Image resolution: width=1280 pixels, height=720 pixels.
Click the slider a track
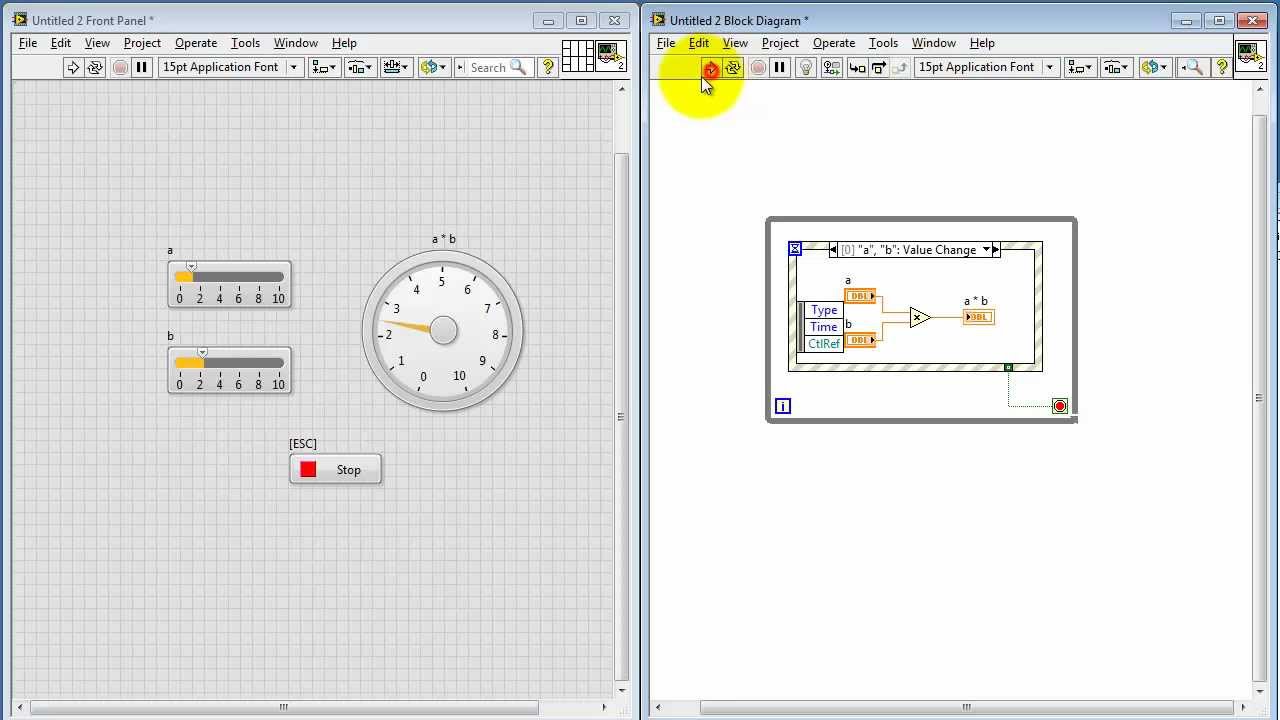230,277
